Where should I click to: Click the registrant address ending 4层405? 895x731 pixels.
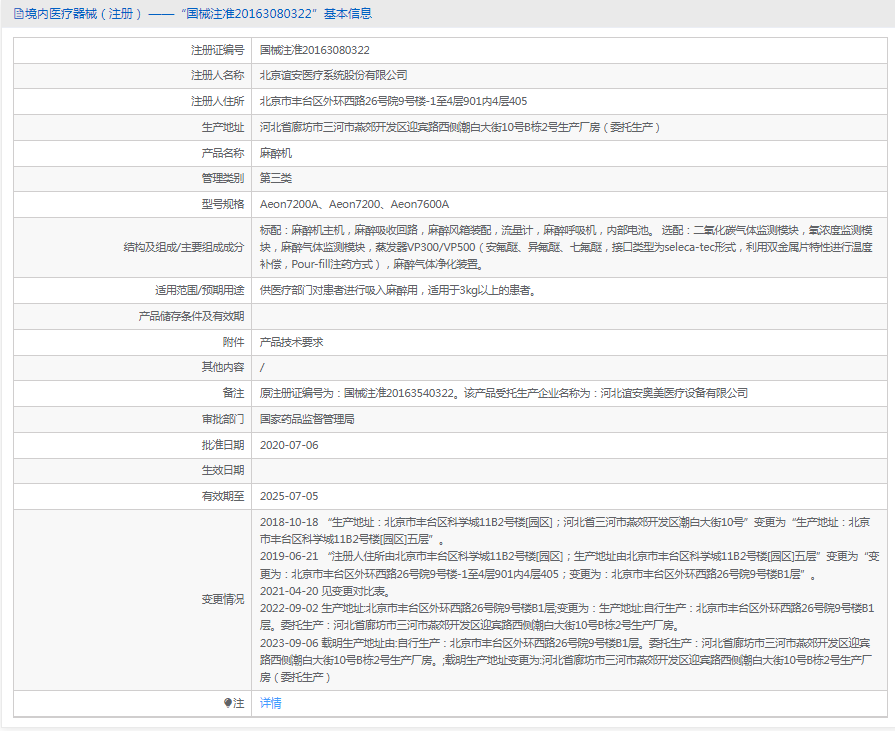[x=393, y=102]
